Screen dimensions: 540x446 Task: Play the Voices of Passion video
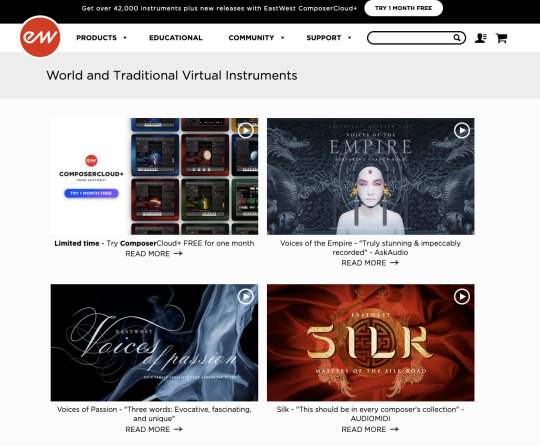[x=246, y=297]
